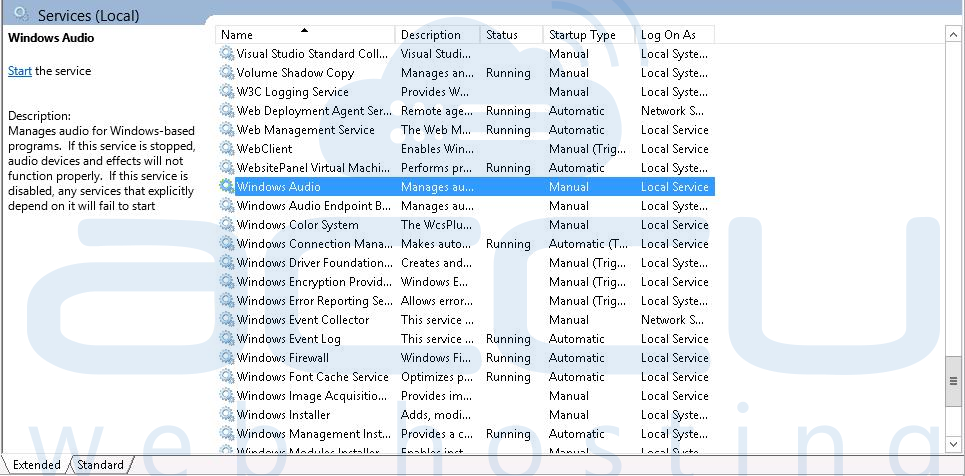The width and height of the screenshot is (965, 476).
Task: Click 'Remote age...' description of Web Deployment Agent
Action: 437,111
